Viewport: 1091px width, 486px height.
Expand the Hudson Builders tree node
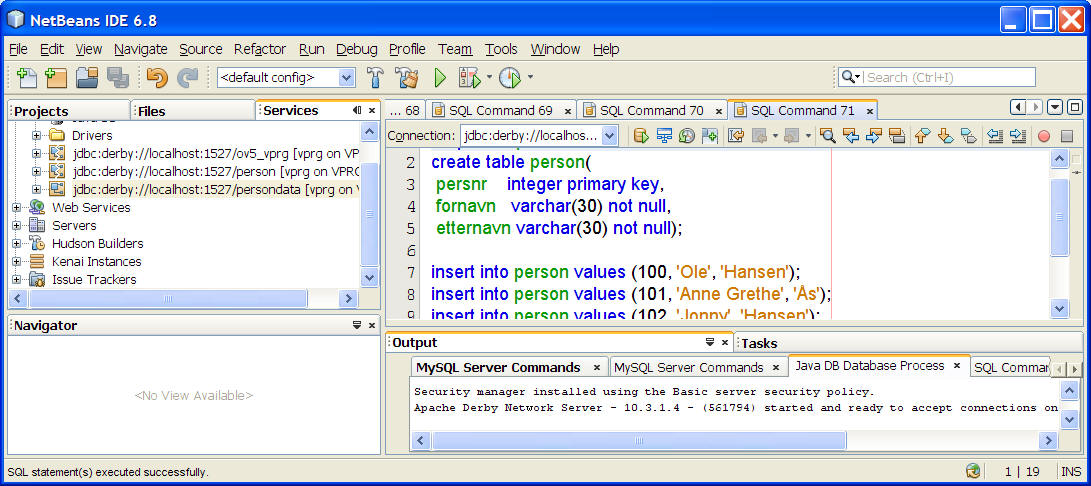17,244
